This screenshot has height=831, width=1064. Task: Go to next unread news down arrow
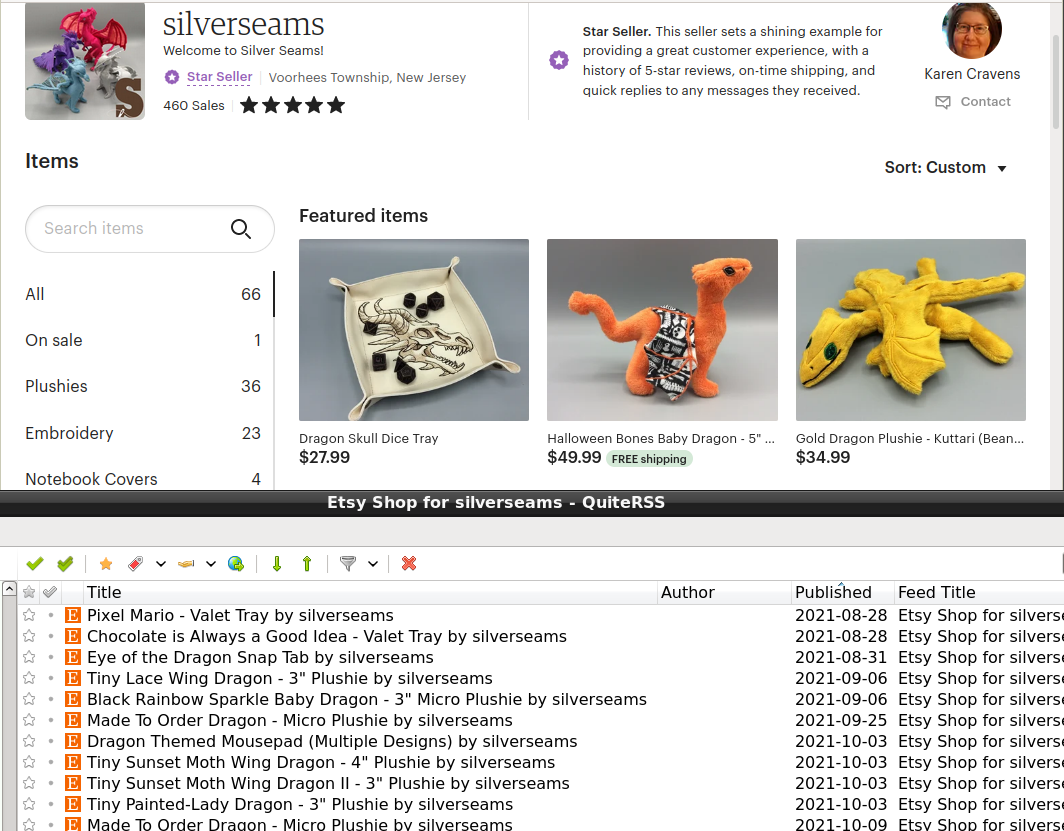pos(277,564)
